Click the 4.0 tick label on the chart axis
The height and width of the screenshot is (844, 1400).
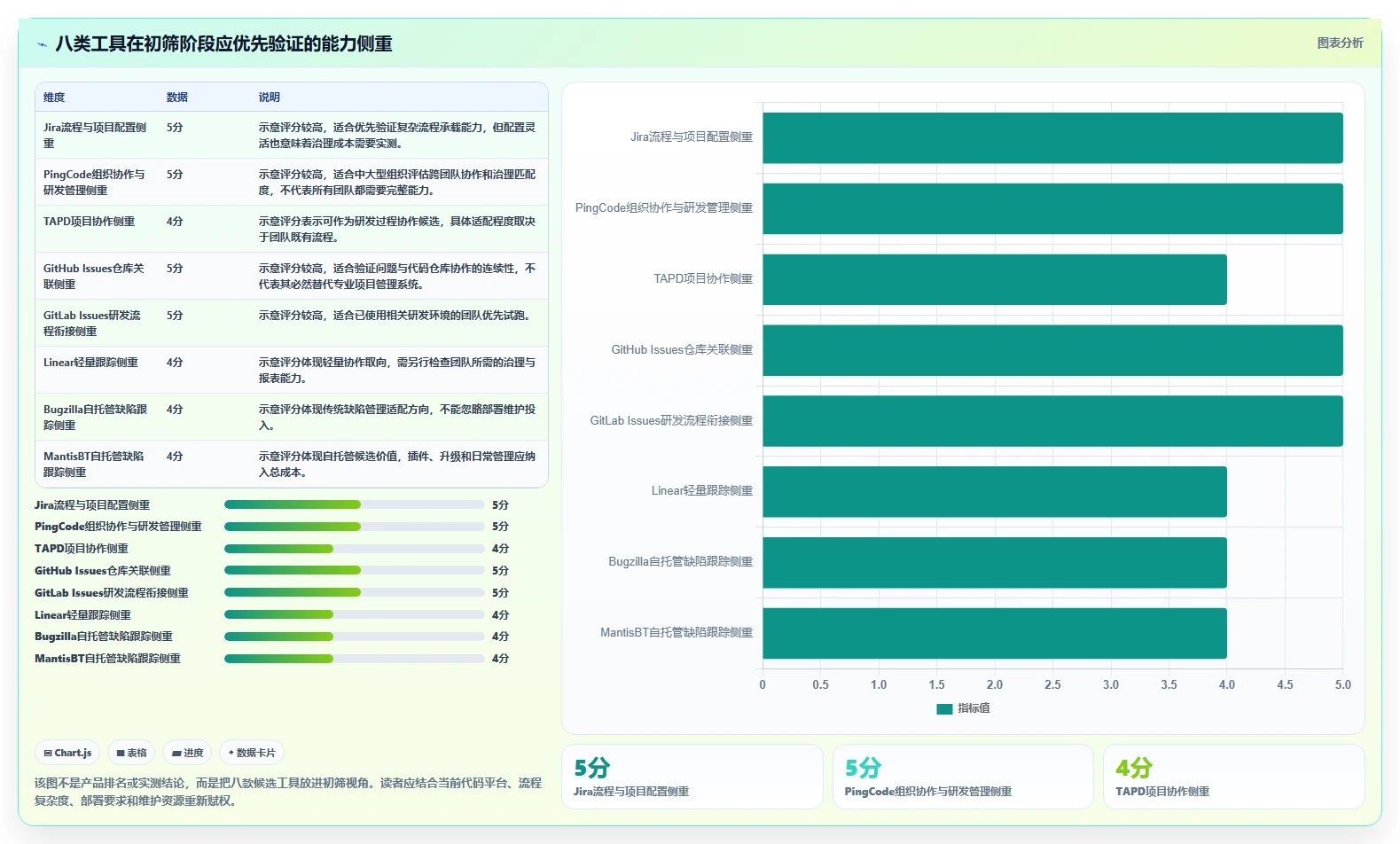pyautogui.click(x=1227, y=684)
